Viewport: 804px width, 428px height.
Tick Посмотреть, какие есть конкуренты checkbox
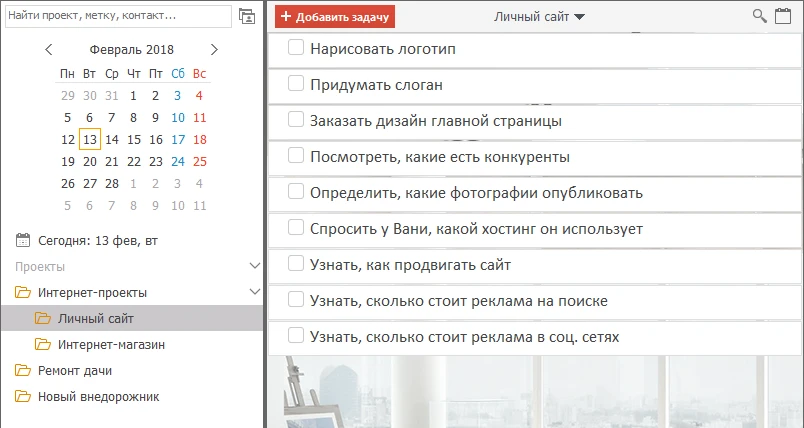[x=296, y=155]
